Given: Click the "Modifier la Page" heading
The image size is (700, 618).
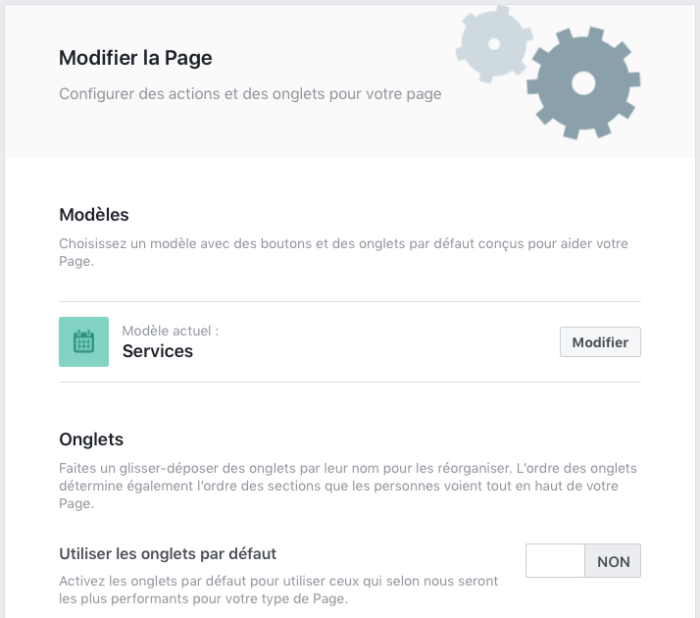Looking at the screenshot, I should (135, 58).
